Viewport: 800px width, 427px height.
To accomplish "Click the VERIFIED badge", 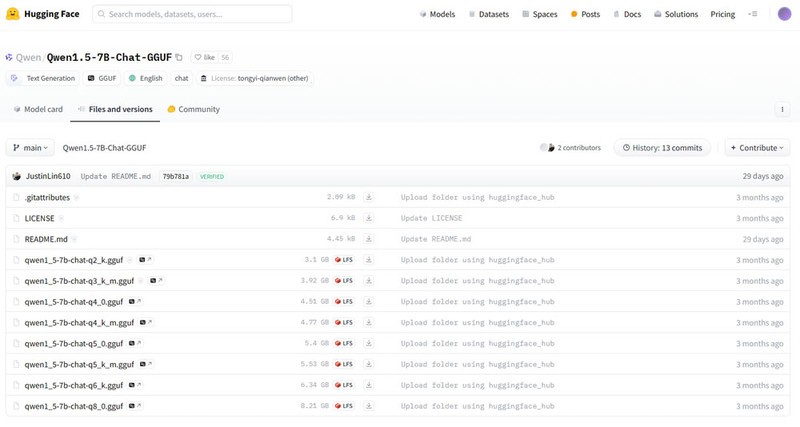I will coord(212,177).
